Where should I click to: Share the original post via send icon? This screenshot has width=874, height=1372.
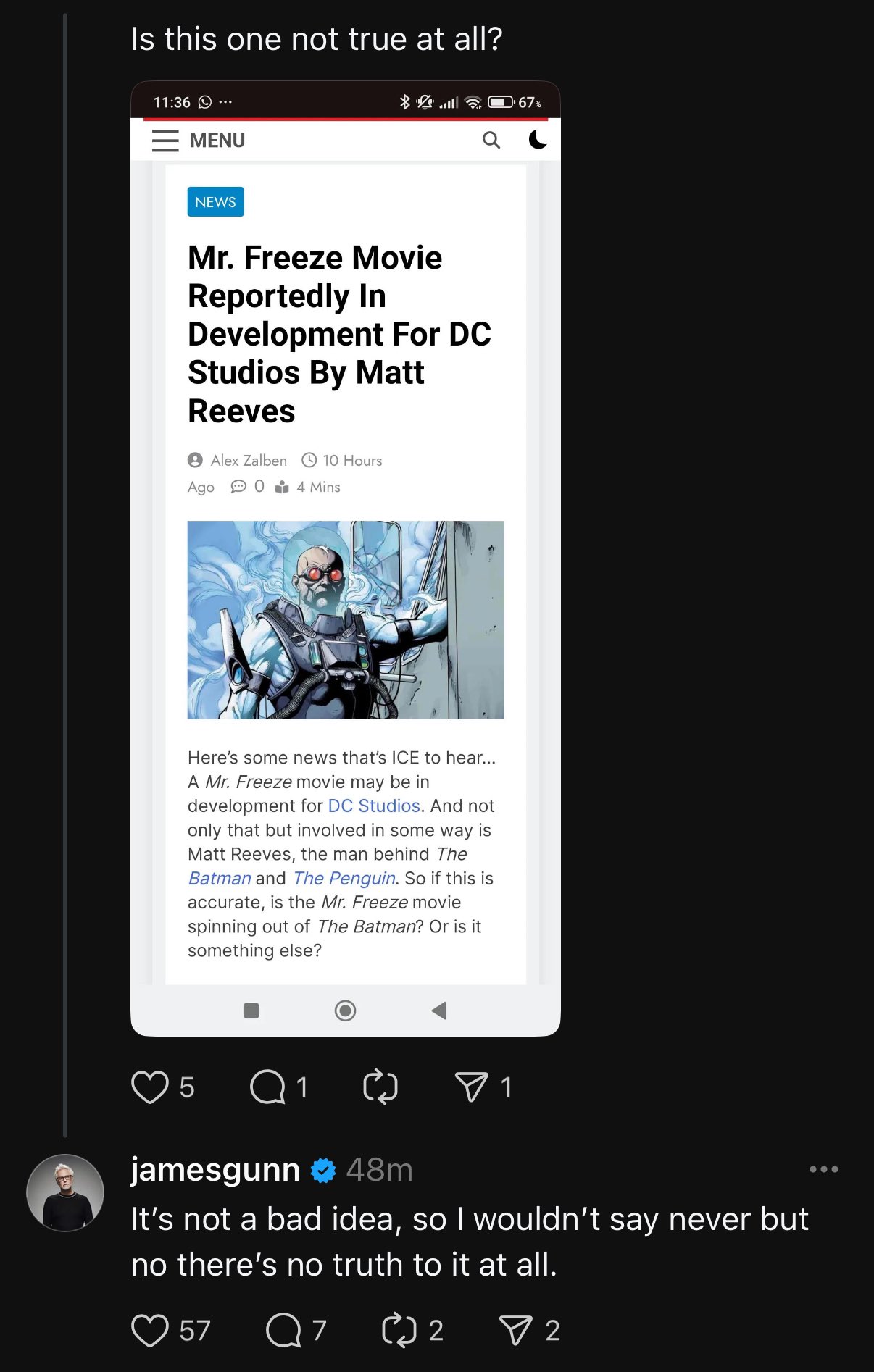coord(472,1087)
